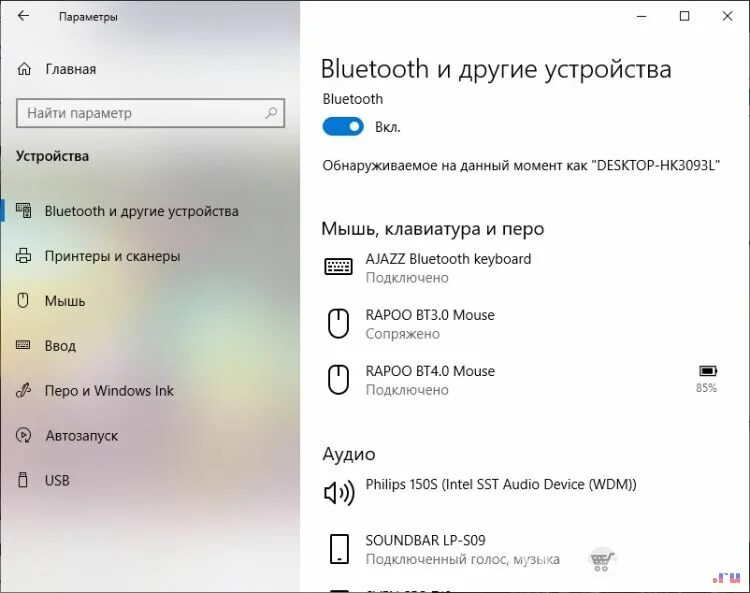
Task: Click the DESKTOP-HK3093L discoverable name text
Action: tap(656, 165)
